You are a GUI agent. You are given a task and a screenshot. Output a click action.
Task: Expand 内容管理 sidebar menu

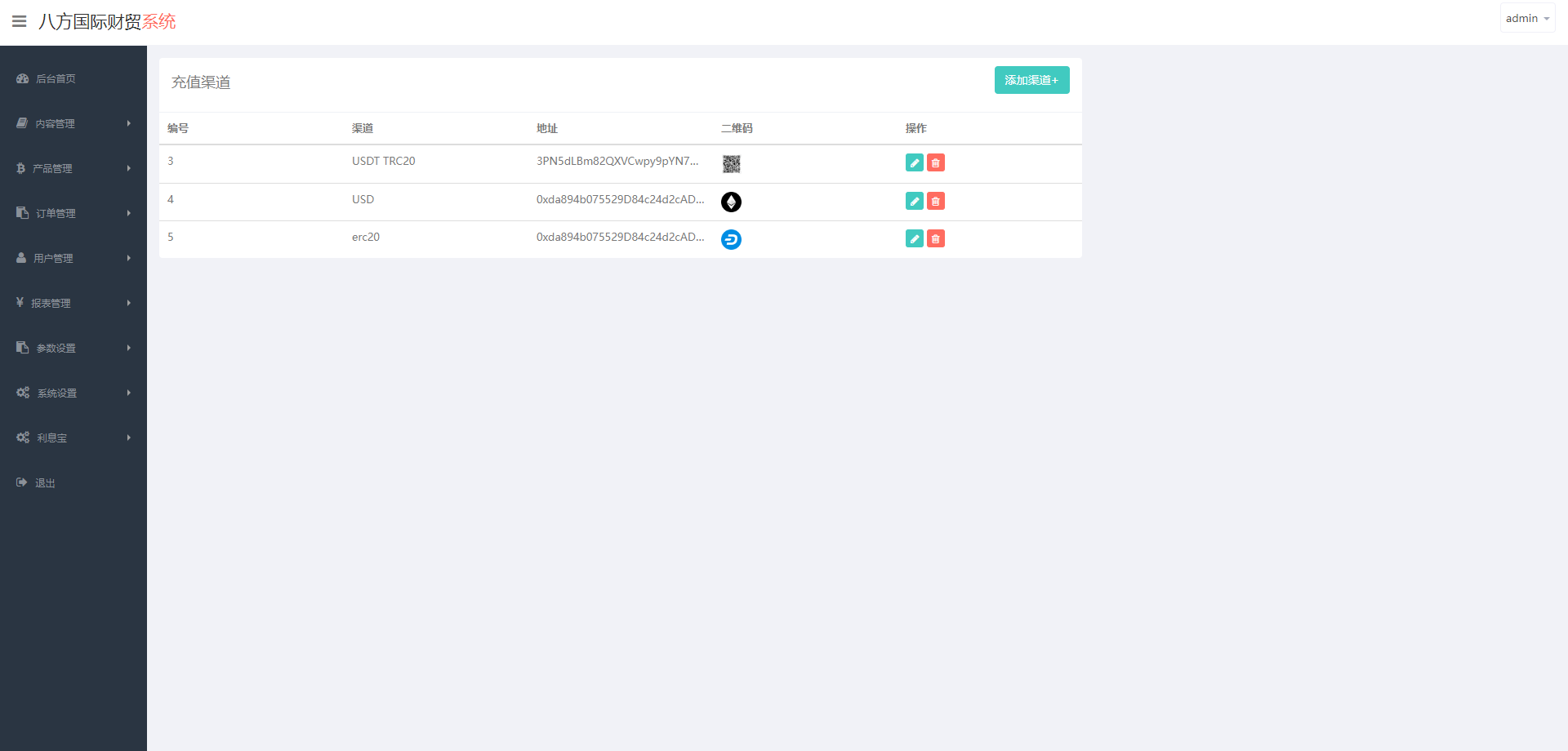click(x=73, y=123)
